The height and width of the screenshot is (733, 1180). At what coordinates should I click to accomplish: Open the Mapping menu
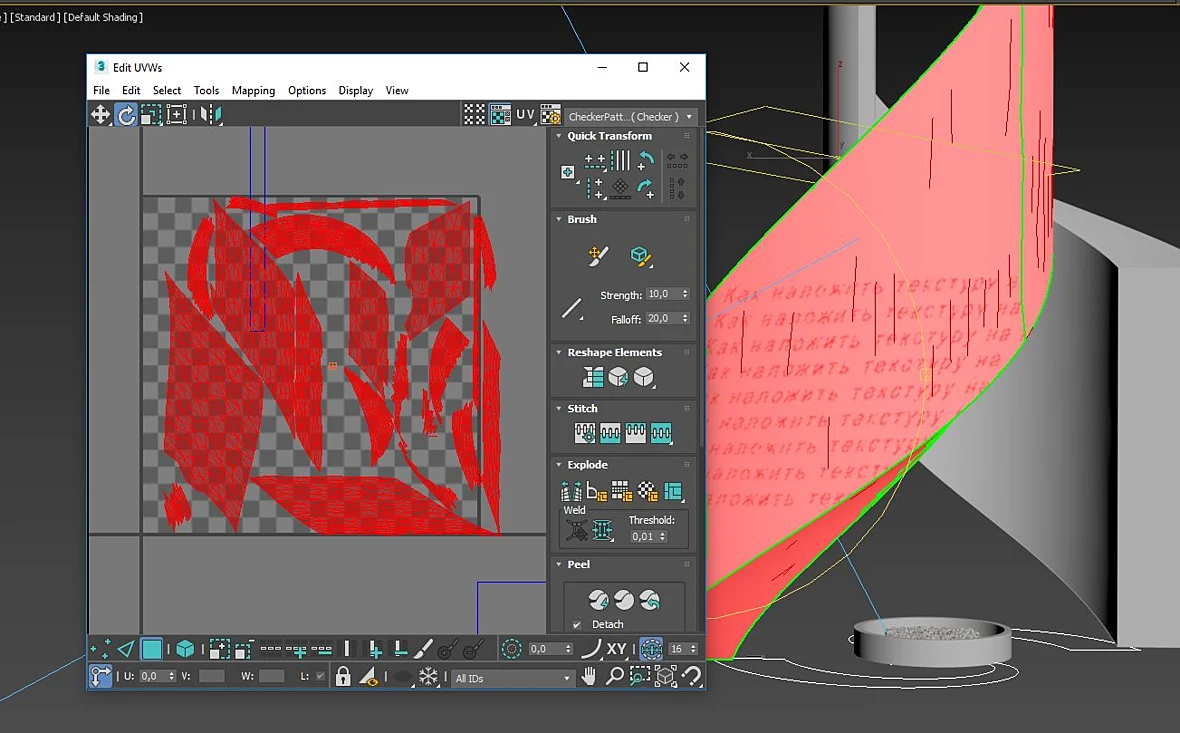pos(253,90)
